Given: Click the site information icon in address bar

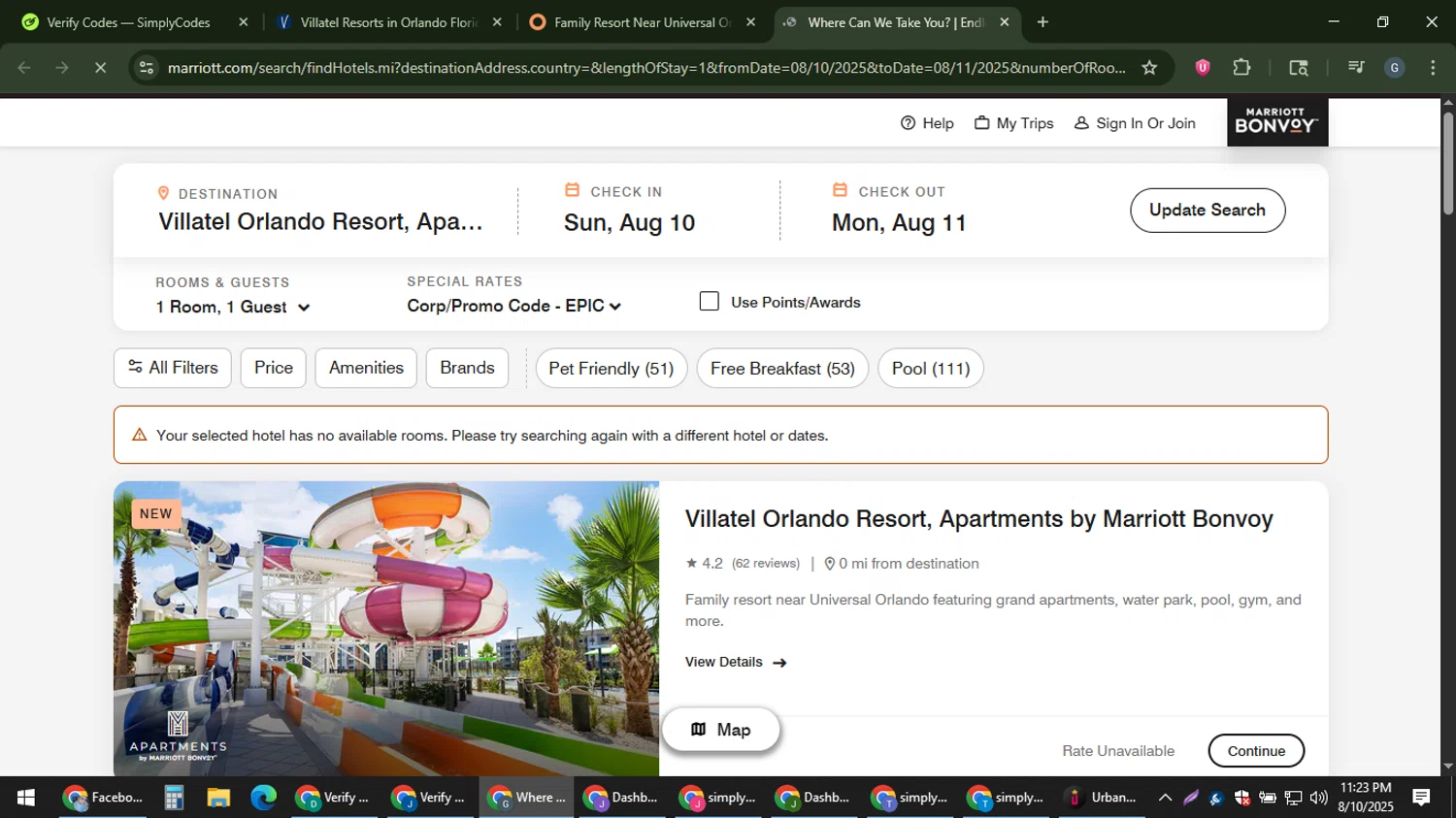Looking at the screenshot, I should 147,67.
